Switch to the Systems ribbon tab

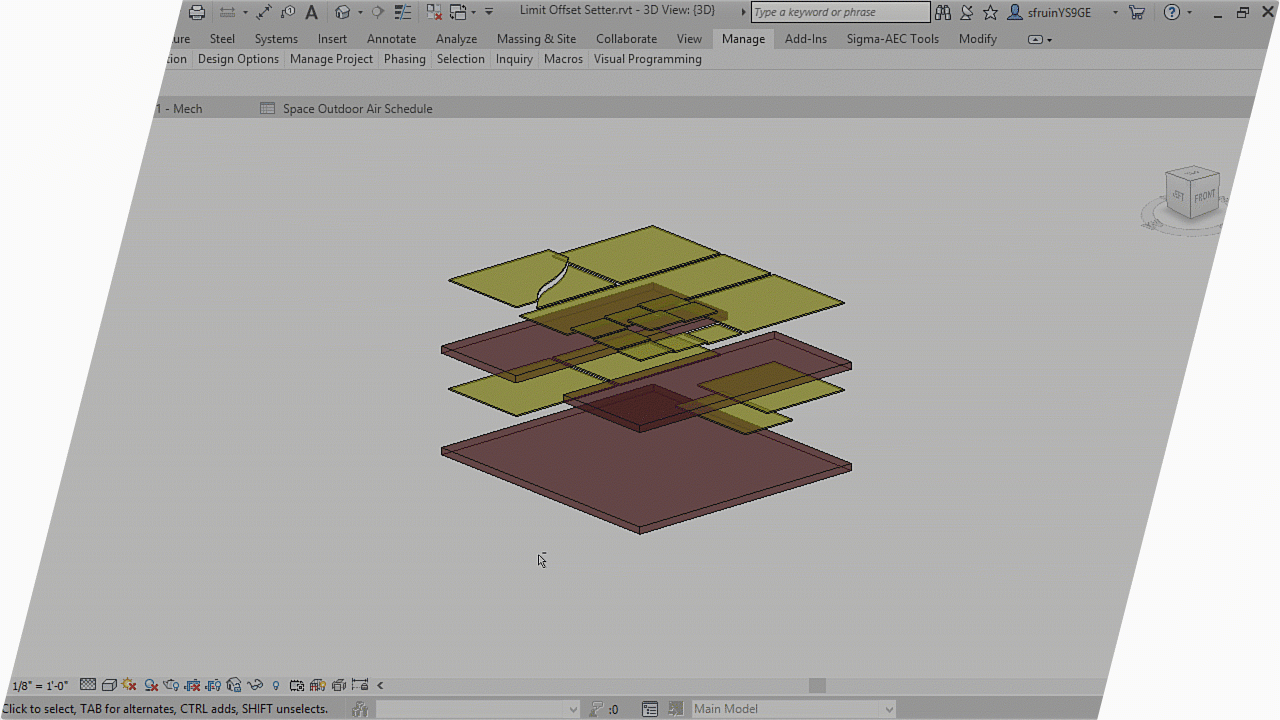(x=276, y=39)
